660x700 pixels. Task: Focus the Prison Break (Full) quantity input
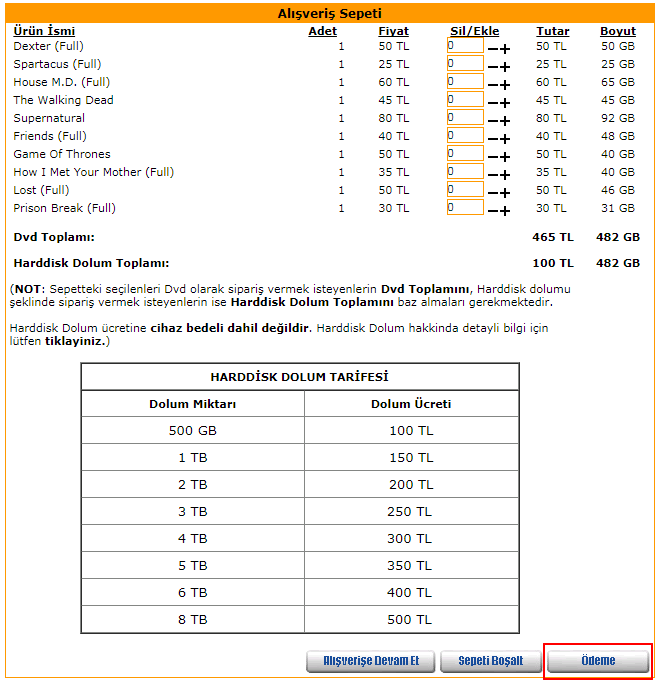465,207
